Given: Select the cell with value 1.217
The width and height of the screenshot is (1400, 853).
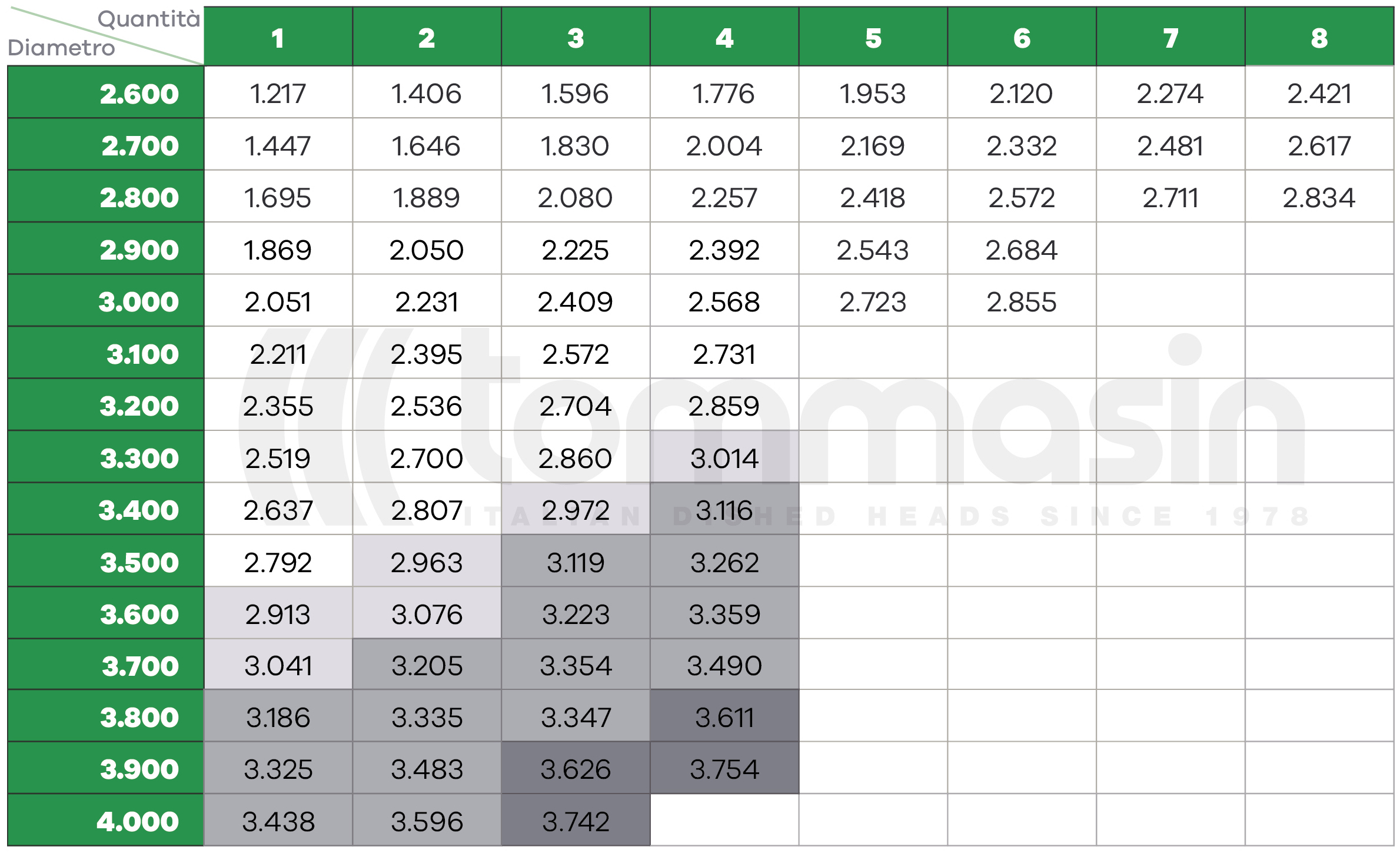Looking at the screenshot, I should [x=278, y=92].
